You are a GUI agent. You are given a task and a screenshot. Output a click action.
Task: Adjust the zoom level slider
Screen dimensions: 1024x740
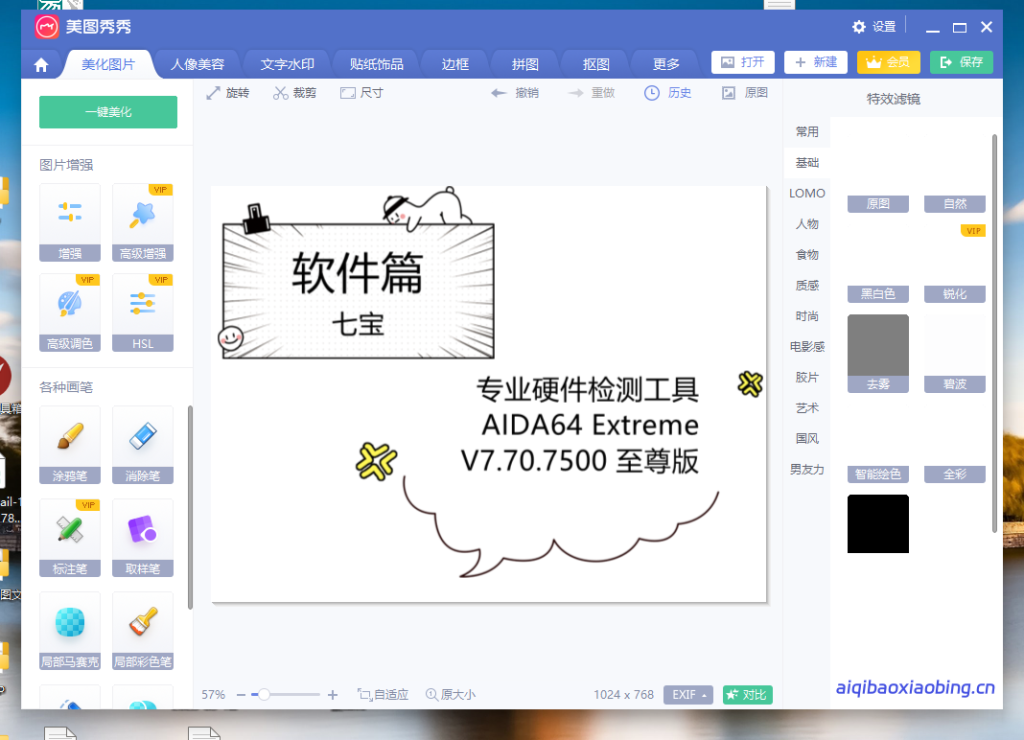(x=285, y=695)
